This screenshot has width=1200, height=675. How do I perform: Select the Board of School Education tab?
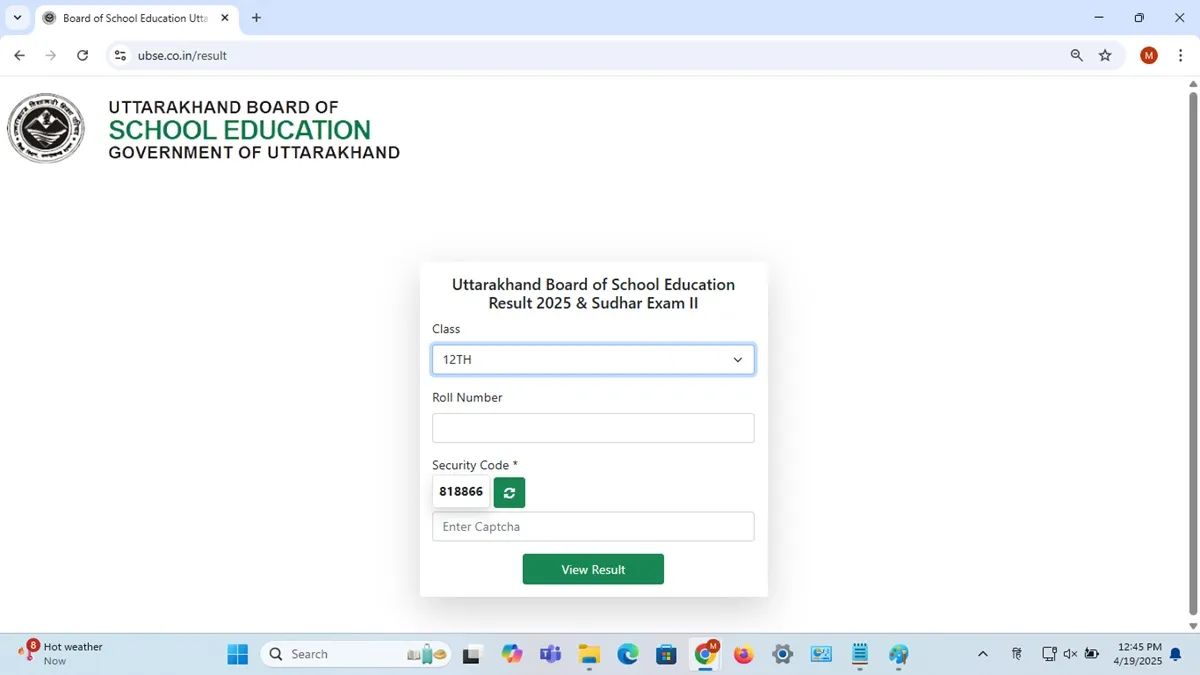pos(136,18)
